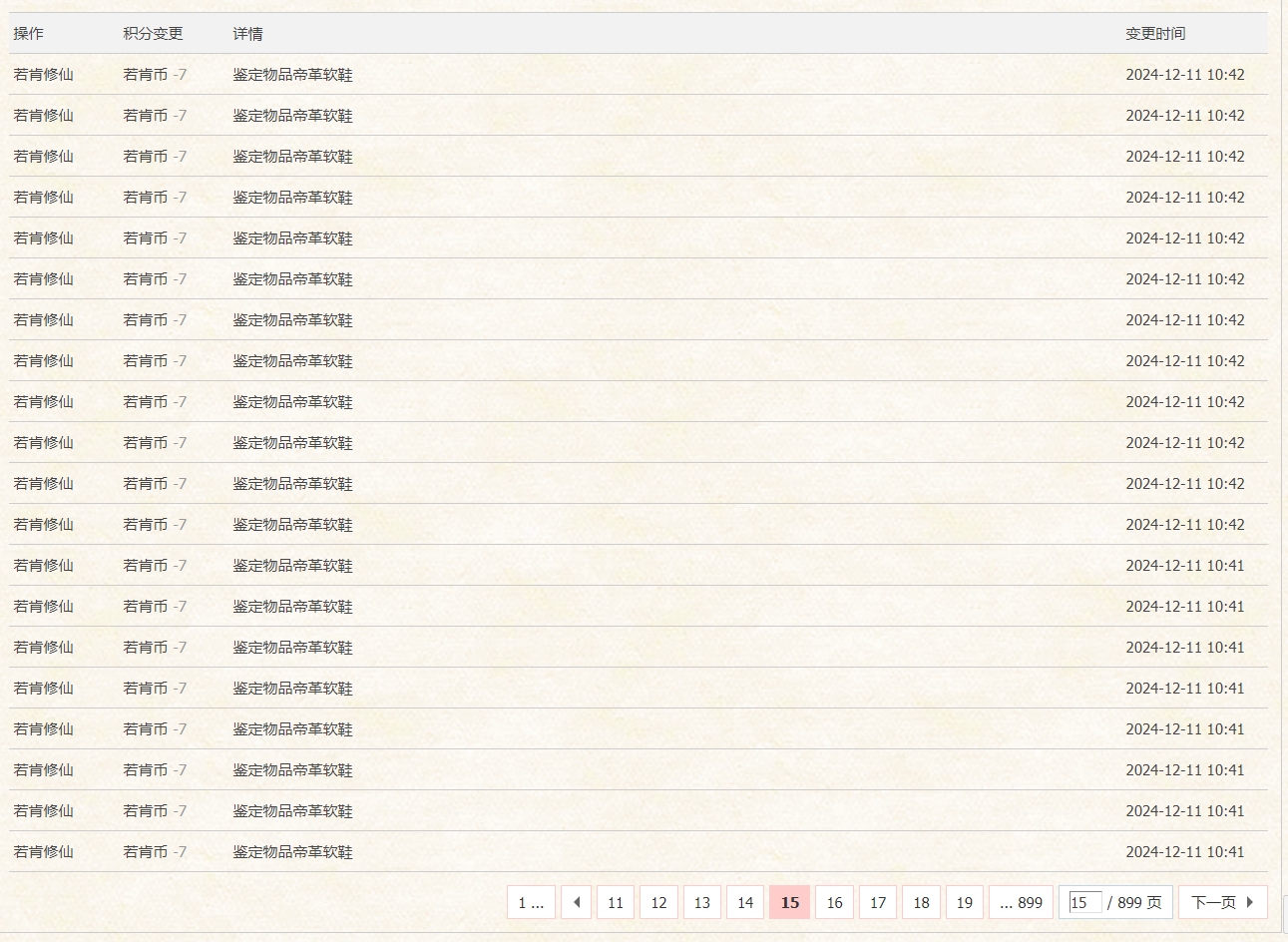This screenshot has width=1288, height=942.
Task: Select page 13 in pagination
Action: click(x=702, y=902)
